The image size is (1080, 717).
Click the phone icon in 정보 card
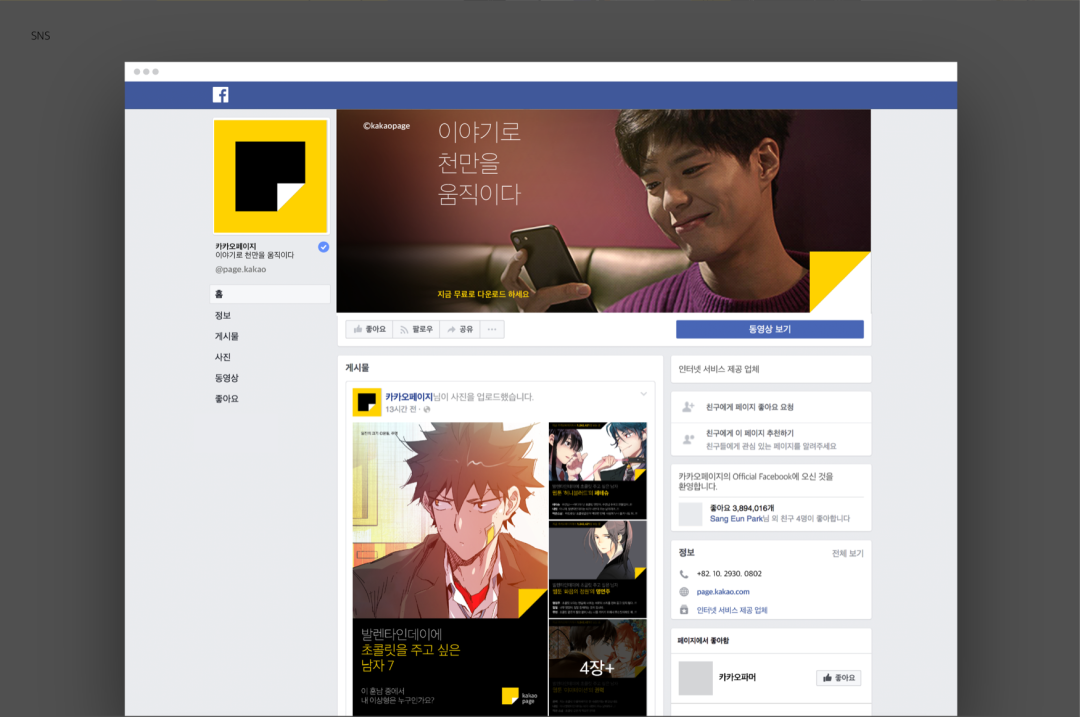coord(684,574)
